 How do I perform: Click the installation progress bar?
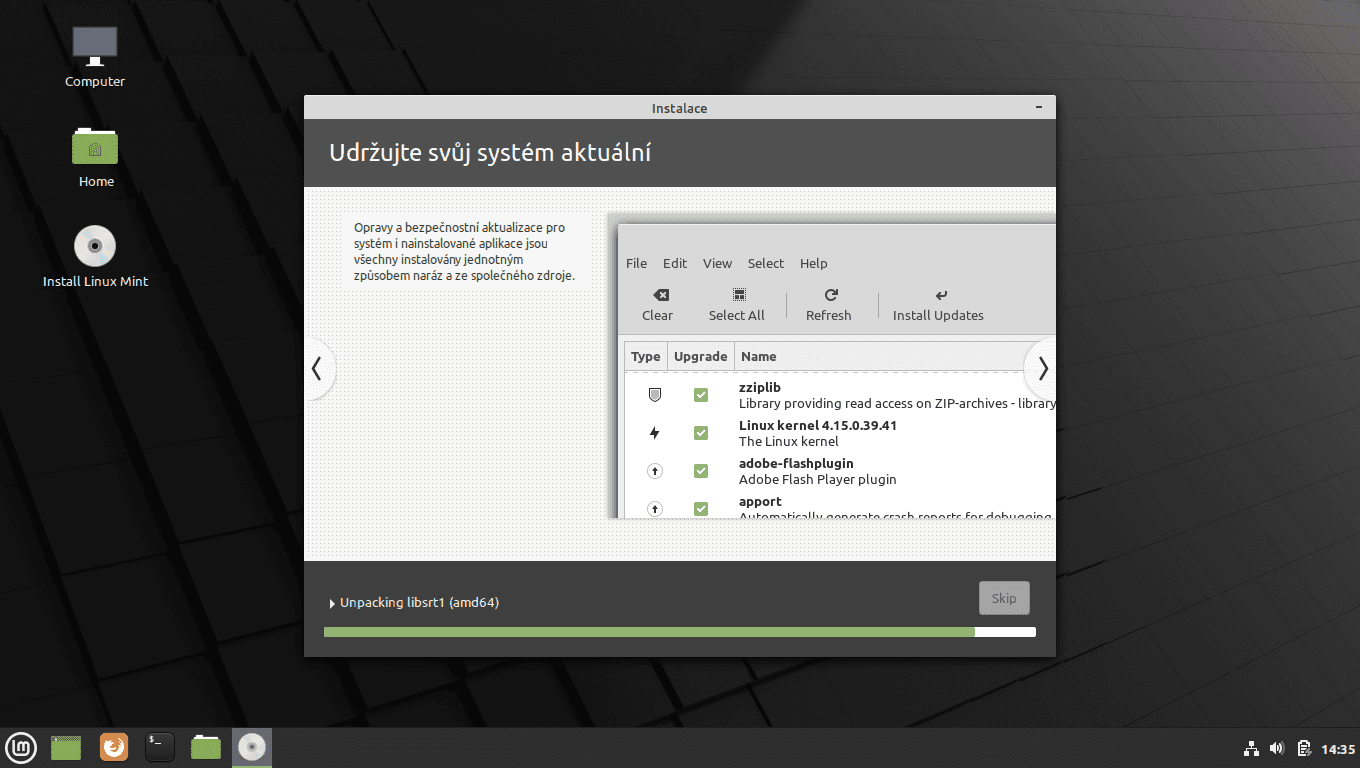click(679, 631)
